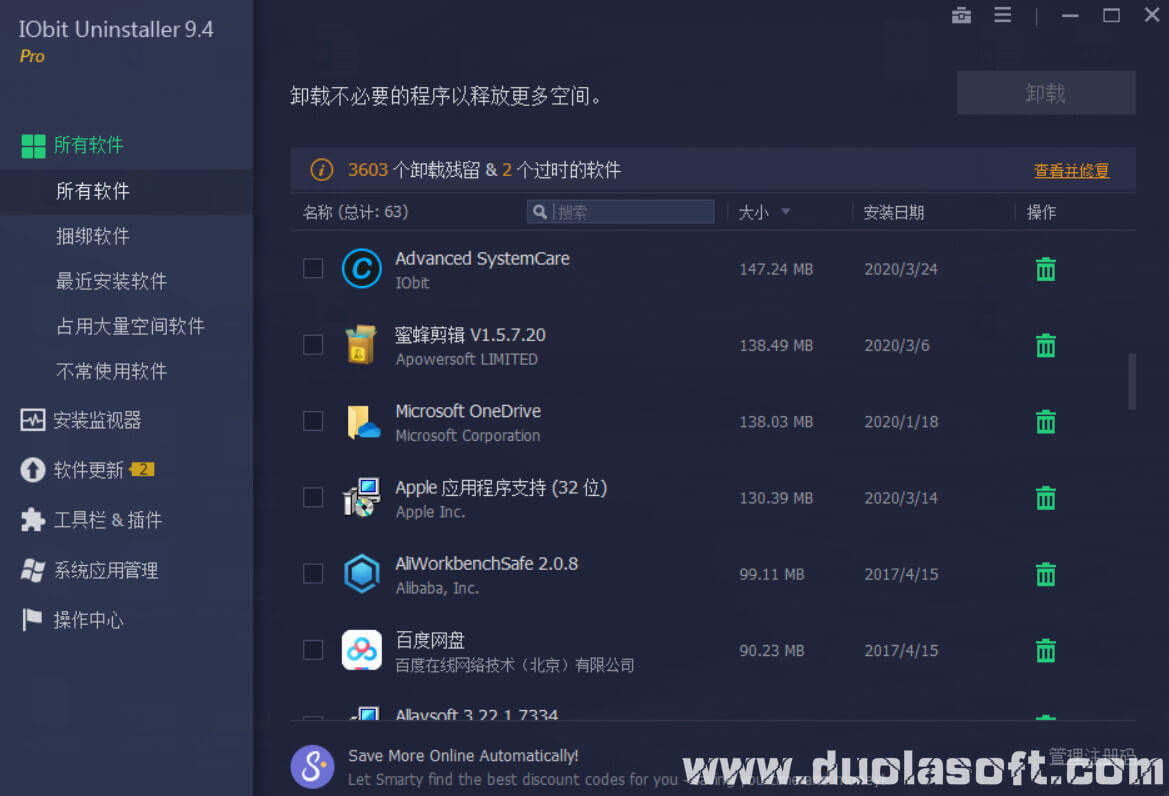This screenshot has width=1169, height=796.
Task: Click publisher text Apowersoft LIMITED
Action: (467, 359)
